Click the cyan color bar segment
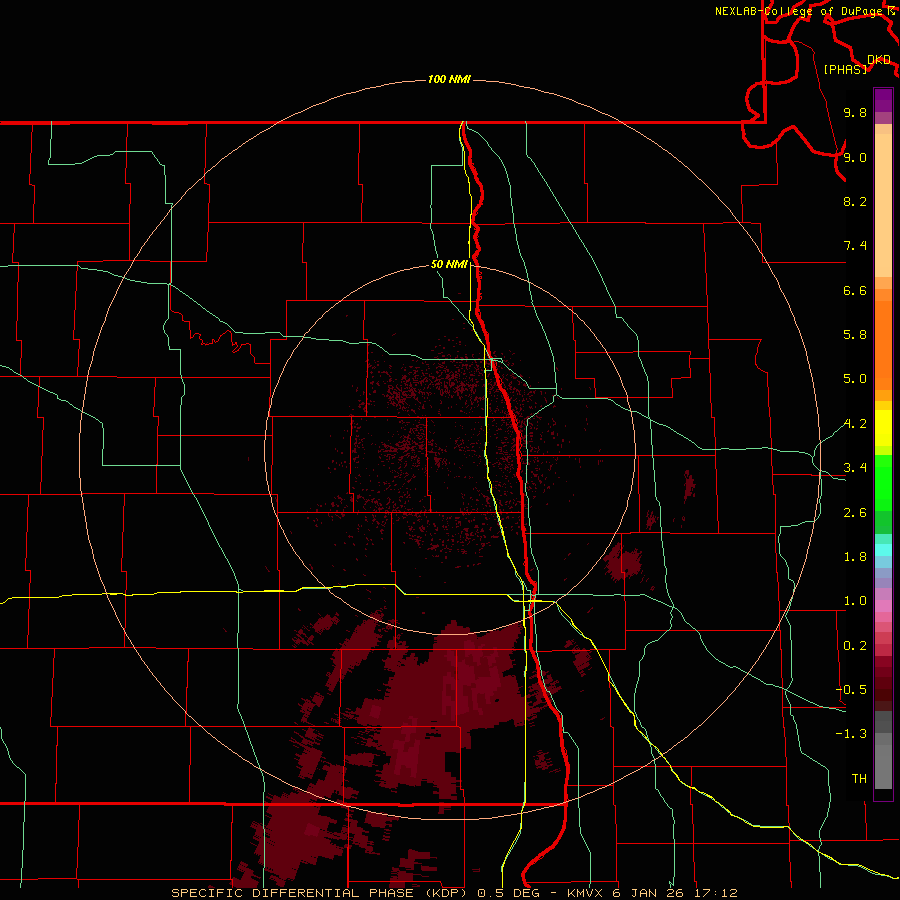Viewport: 900px width, 900px height. pos(883,550)
